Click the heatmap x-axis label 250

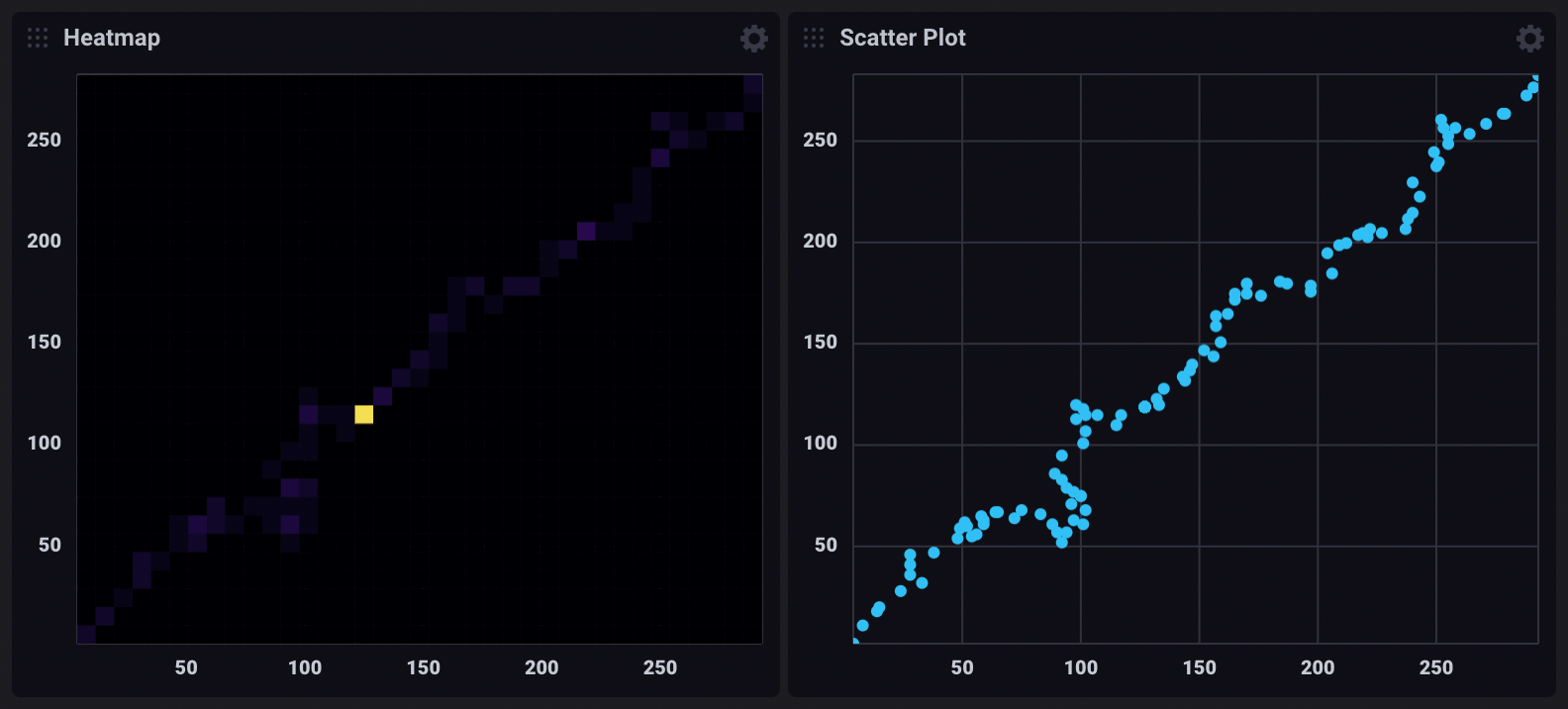tap(660, 667)
